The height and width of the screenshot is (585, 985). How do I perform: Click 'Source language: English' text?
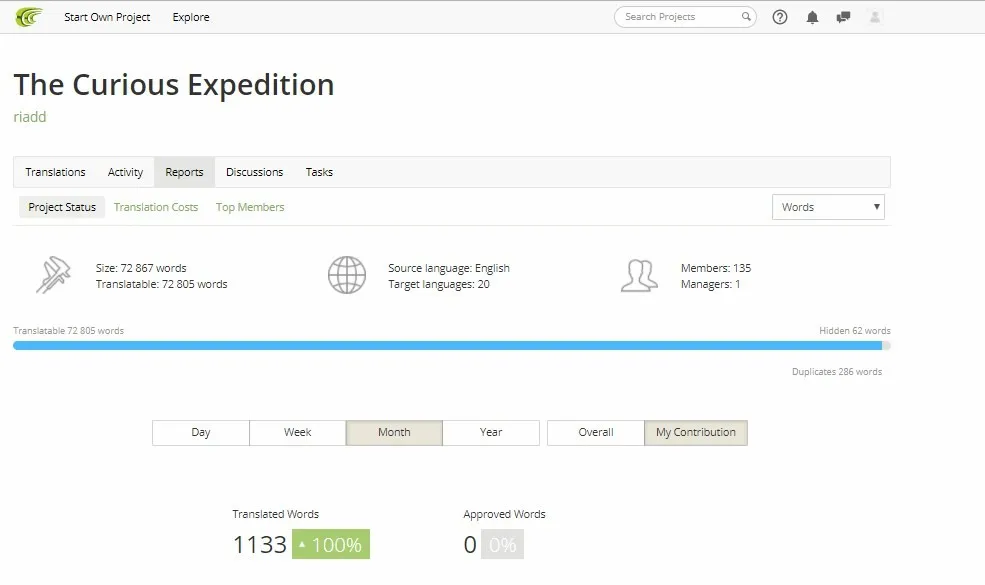[x=449, y=268]
